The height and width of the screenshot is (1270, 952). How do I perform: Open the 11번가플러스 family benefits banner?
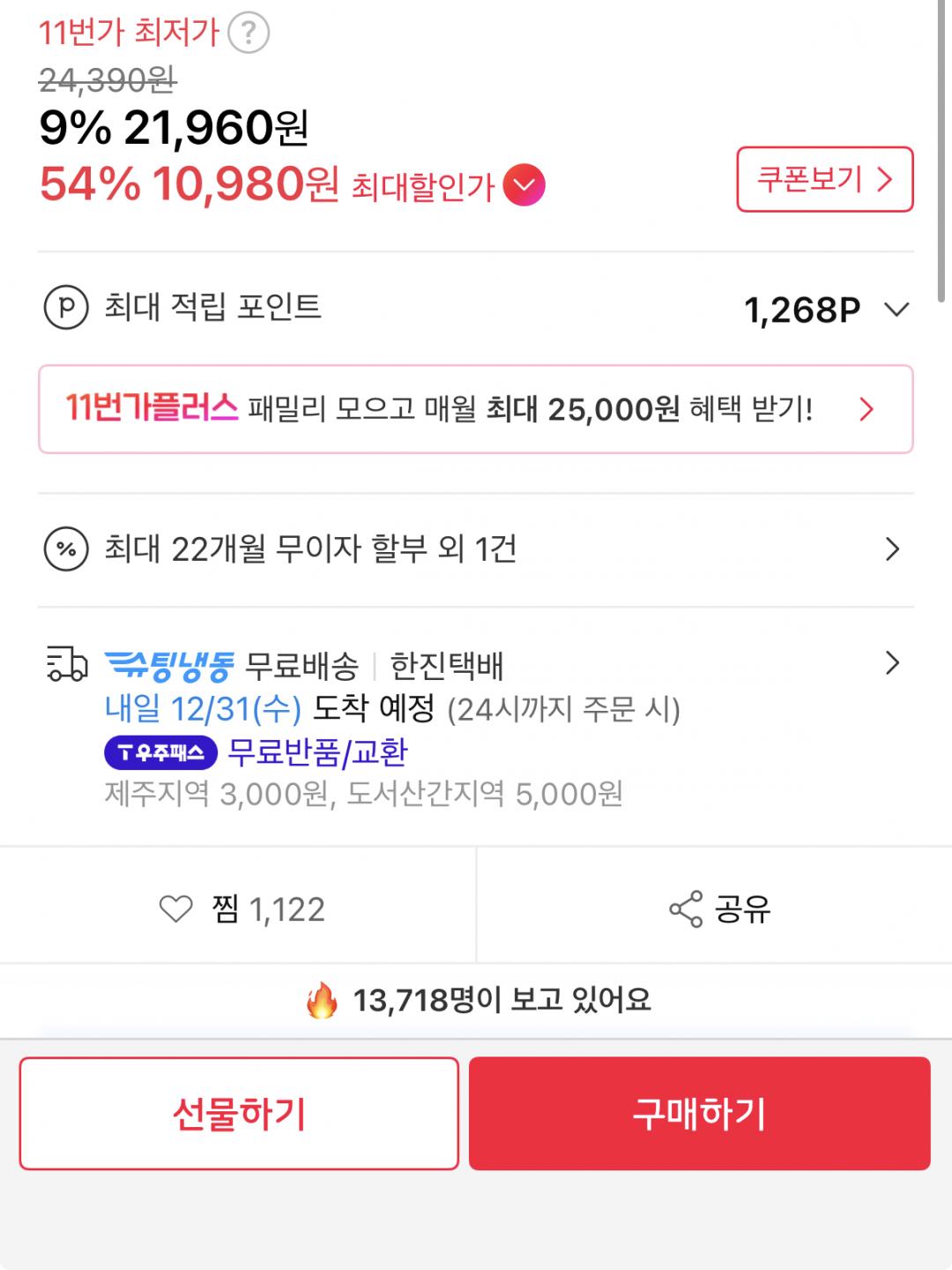475,409
